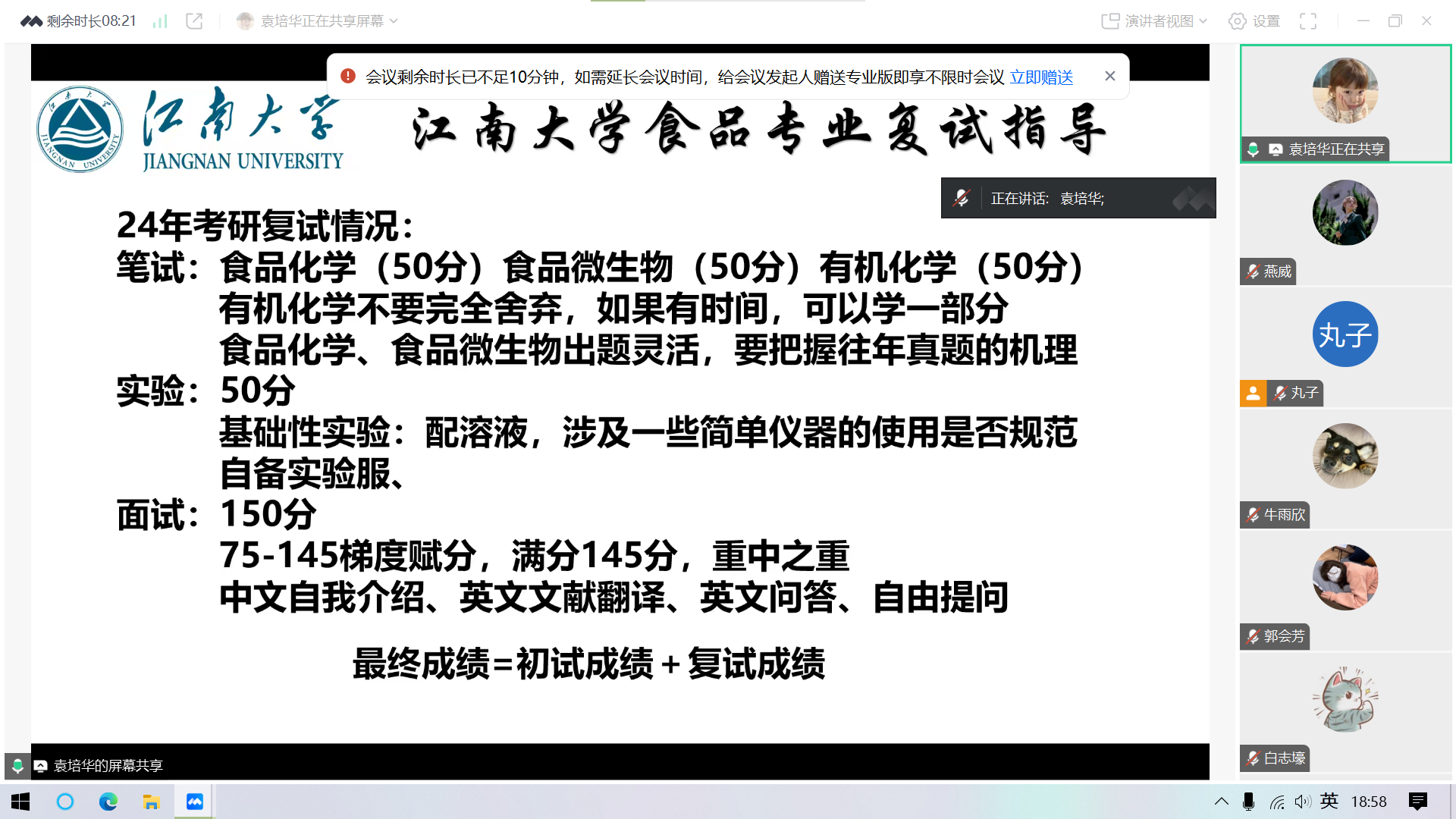Toggle the volume speaker tray icon
The width and height of the screenshot is (1456, 819).
click(1303, 802)
